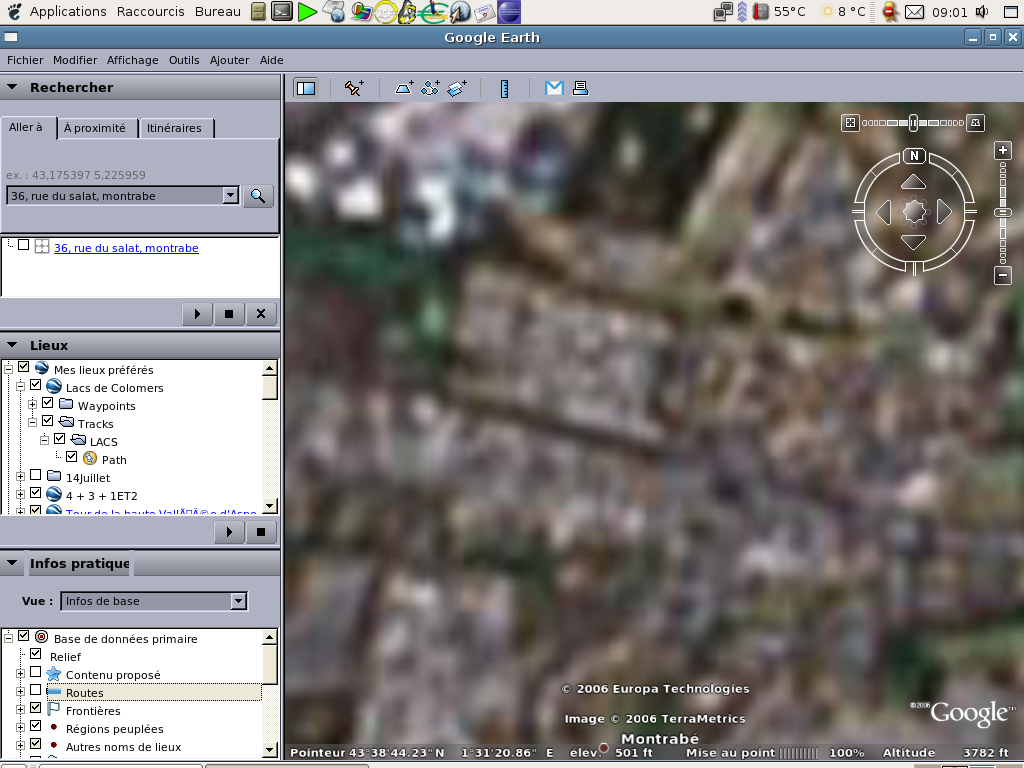1024x768 pixels.
Task: Collapse the Infos pratiques panel
Action: click(12, 563)
